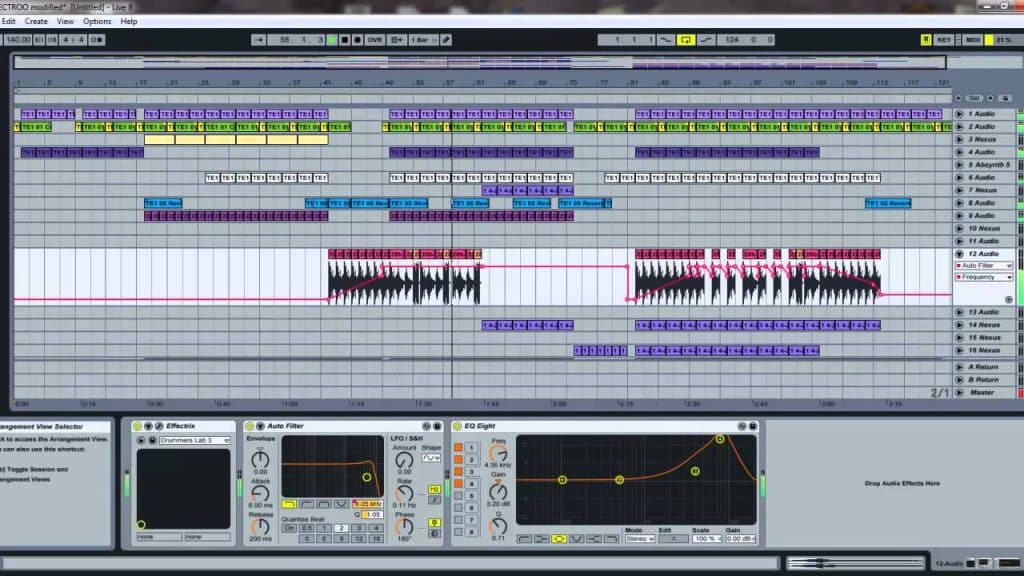Select the notch filter type icon
Image resolution: width=1024 pixels, height=576 pixels.
340,504
